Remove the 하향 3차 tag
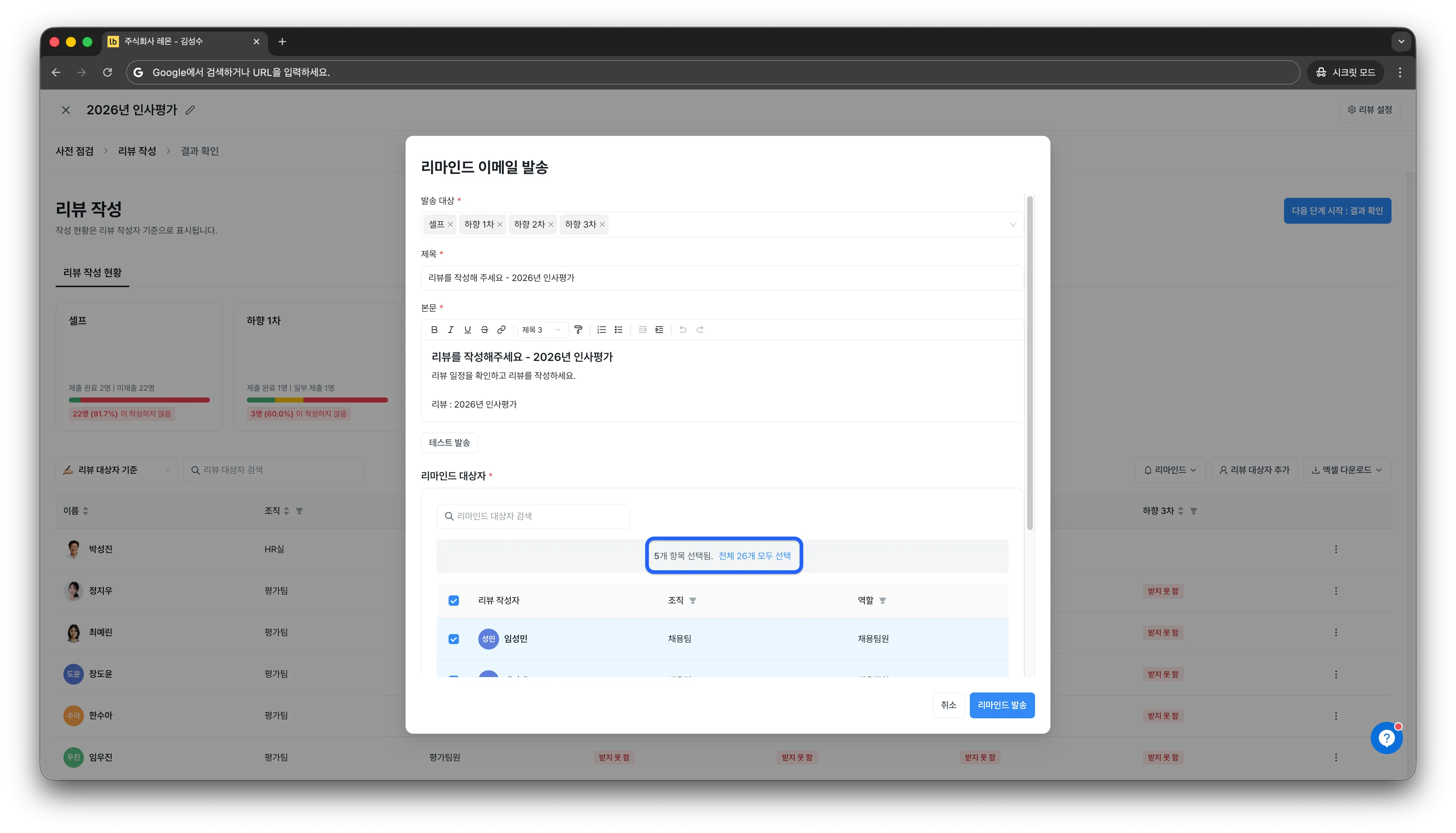The height and width of the screenshot is (833, 1456). click(602, 224)
